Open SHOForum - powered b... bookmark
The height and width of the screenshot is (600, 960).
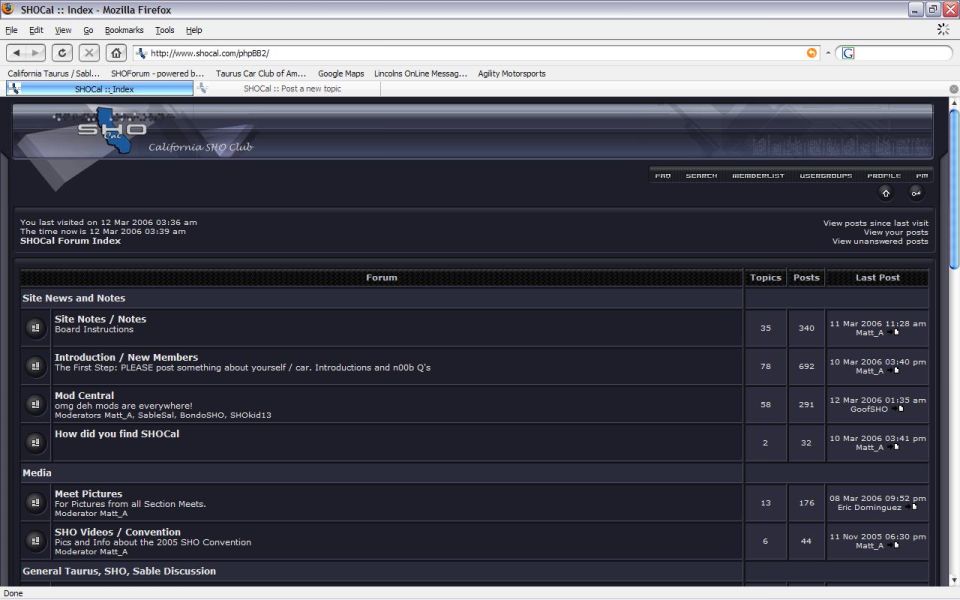pyautogui.click(x=157, y=73)
